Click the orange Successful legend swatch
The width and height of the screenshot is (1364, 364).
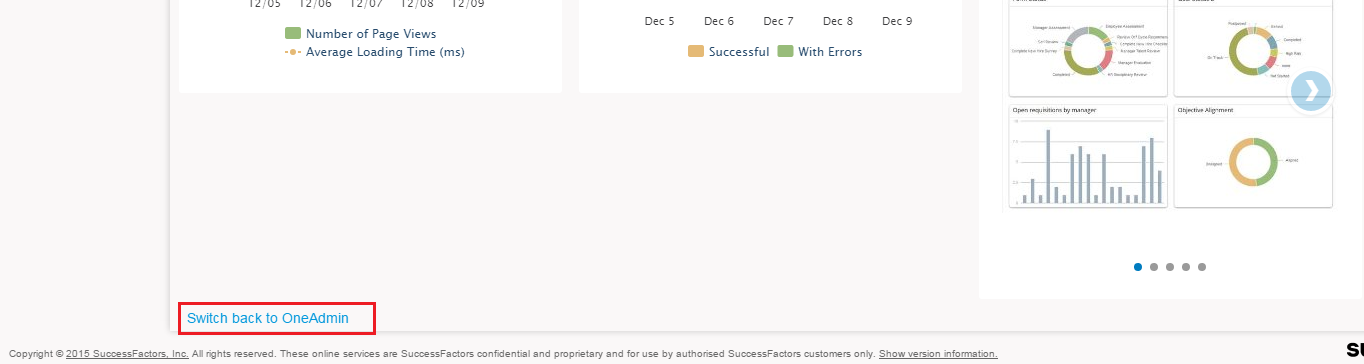pos(696,52)
